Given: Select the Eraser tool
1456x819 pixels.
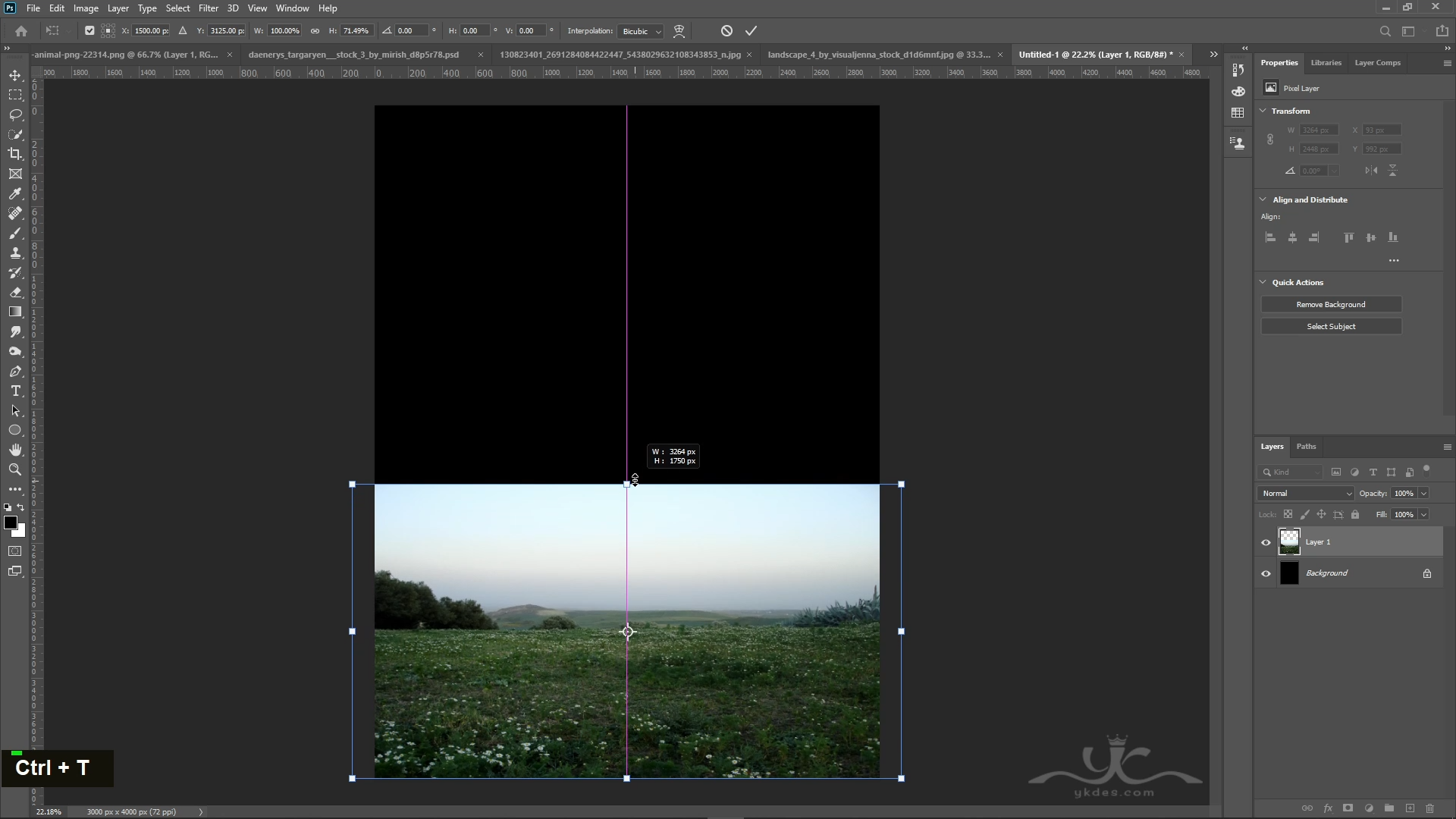Looking at the screenshot, I should click(x=15, y=292).
